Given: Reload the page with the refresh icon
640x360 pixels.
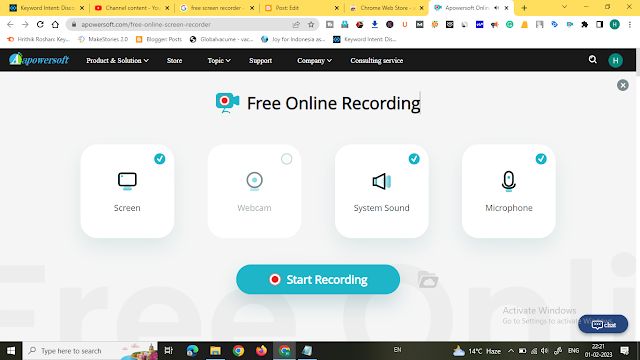Looking at the screenshot, I should point(40,24).
